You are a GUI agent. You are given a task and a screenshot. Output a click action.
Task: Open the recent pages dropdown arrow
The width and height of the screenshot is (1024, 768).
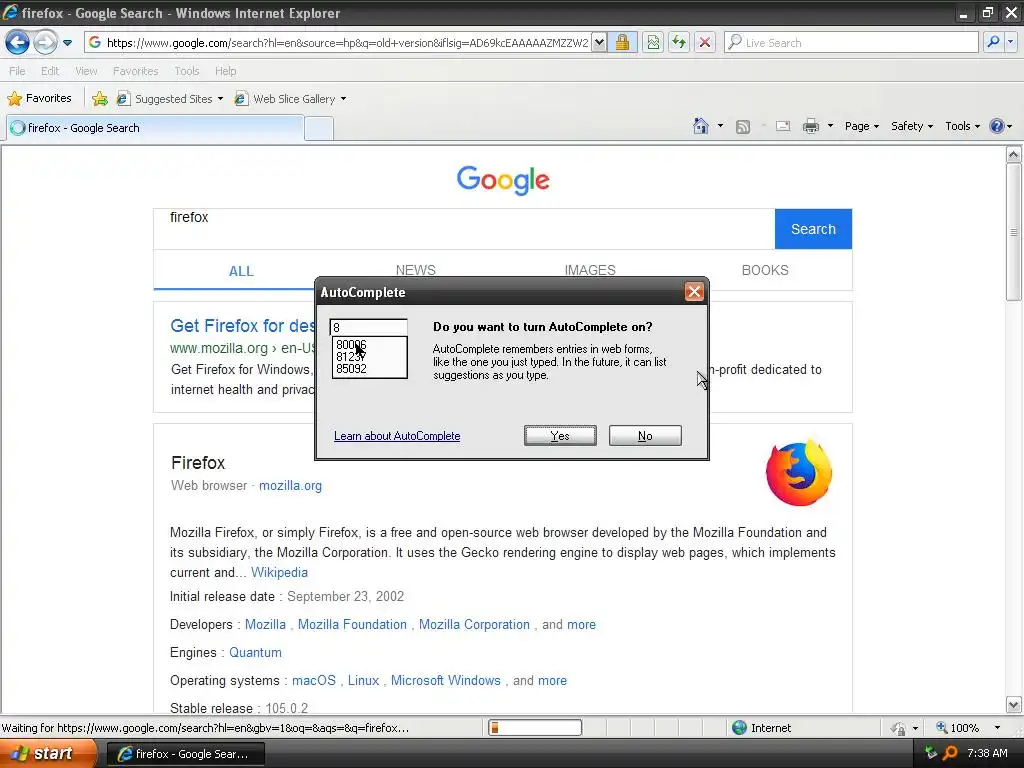point(67,43)
